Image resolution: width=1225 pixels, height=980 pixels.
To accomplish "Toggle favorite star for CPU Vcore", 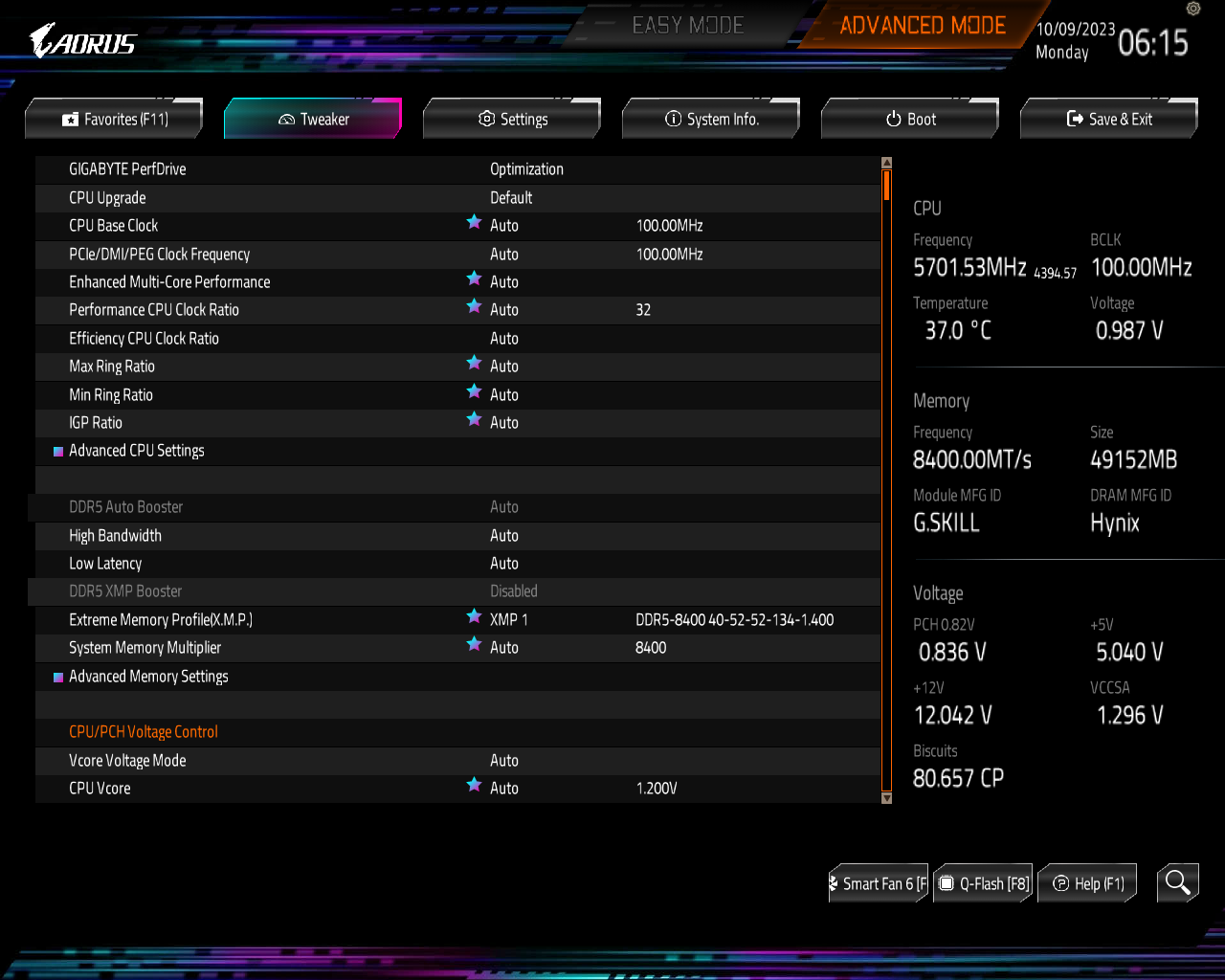I will [x=474, y=786].
